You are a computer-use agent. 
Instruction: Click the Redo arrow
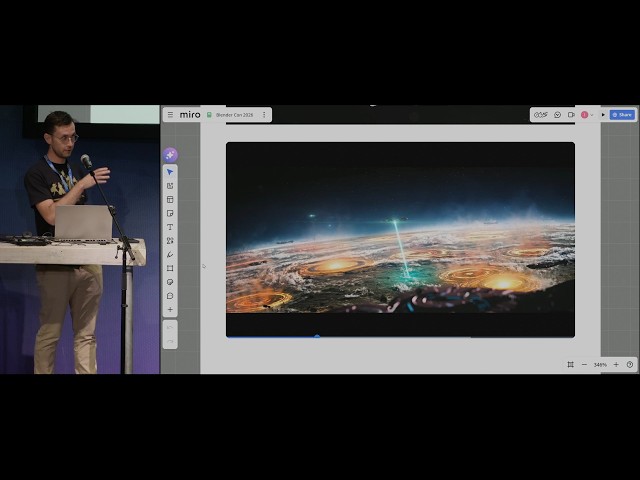click(x=170, y=341)
